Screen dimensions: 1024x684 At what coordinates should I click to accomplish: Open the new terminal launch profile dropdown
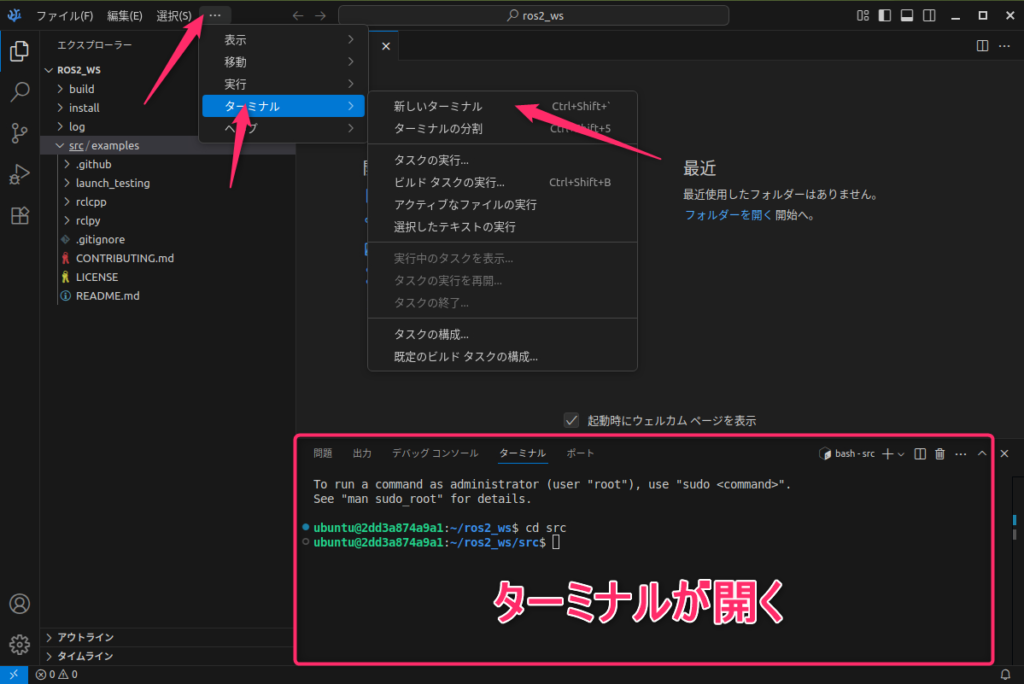click(901, 454)
